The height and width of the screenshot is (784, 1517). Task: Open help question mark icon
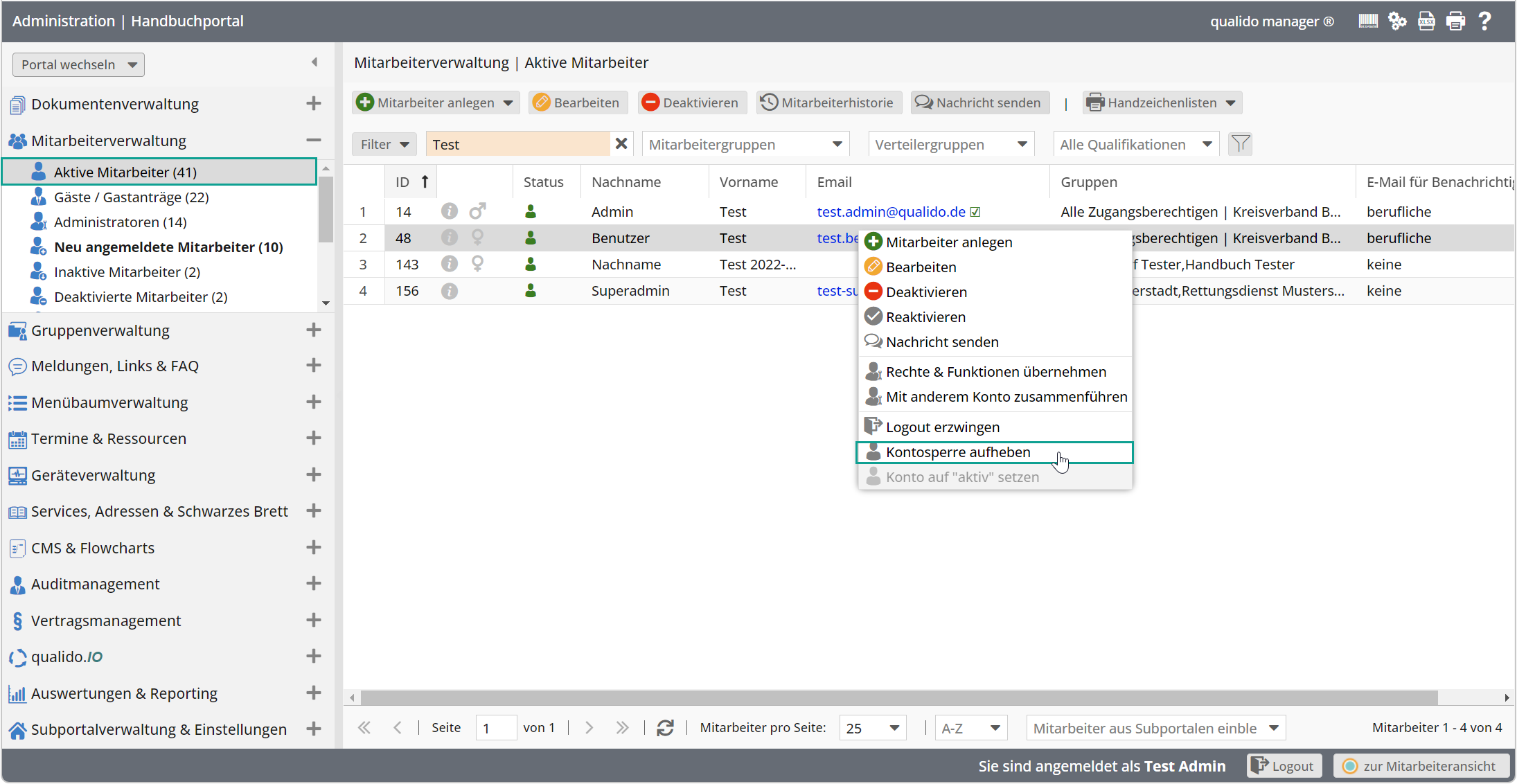click(x=1484, y=21)
